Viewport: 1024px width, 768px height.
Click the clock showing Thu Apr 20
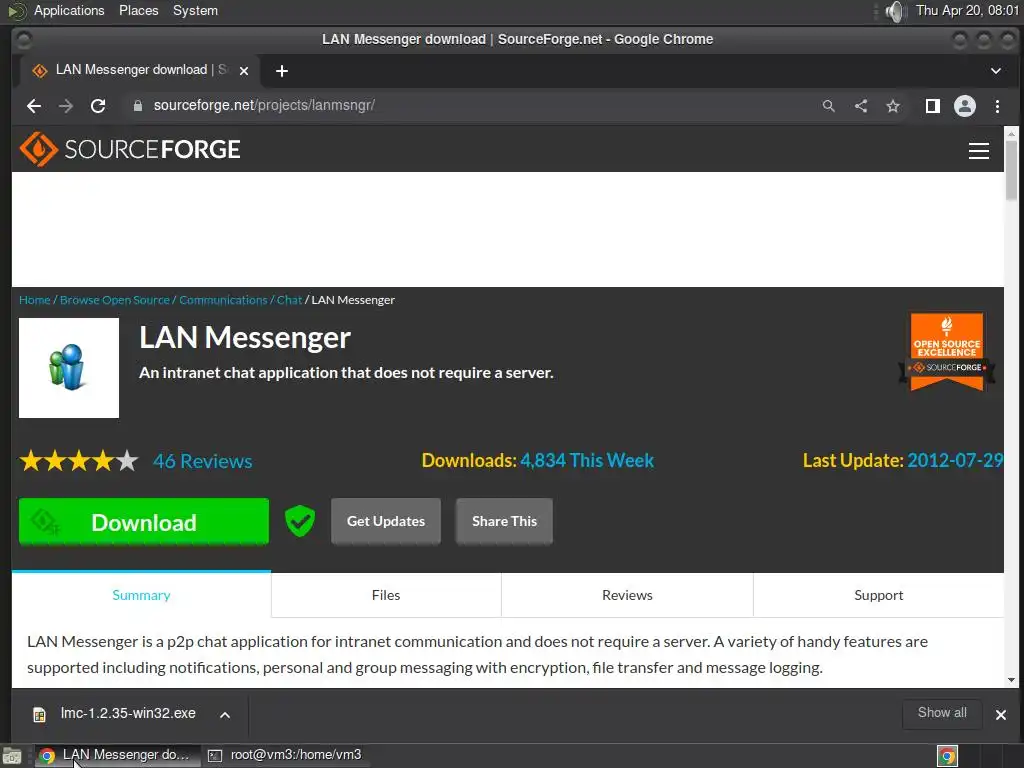pyautogui.click(x=967, y=10)
